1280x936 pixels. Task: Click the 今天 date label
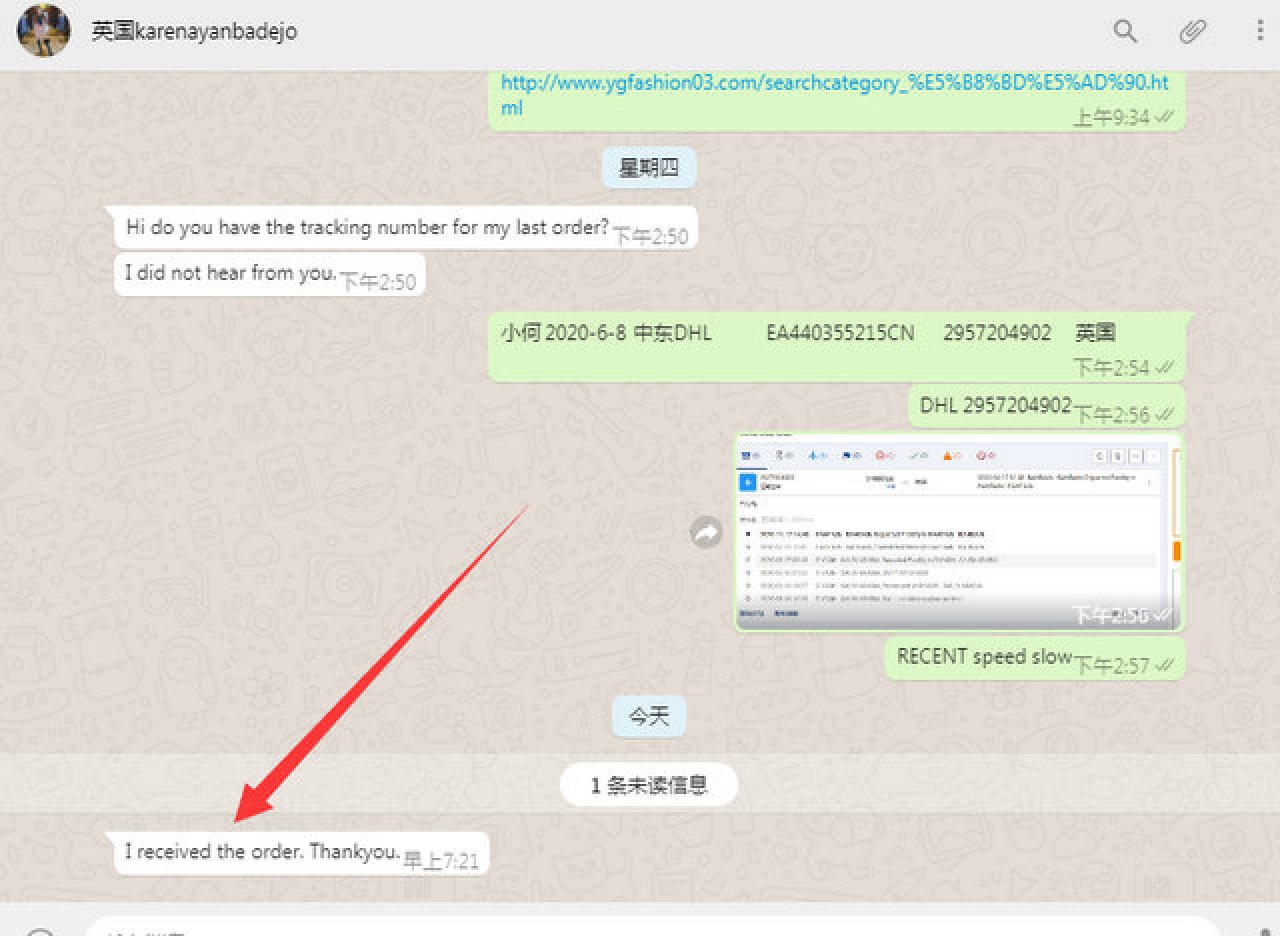(x=648, y=717)
